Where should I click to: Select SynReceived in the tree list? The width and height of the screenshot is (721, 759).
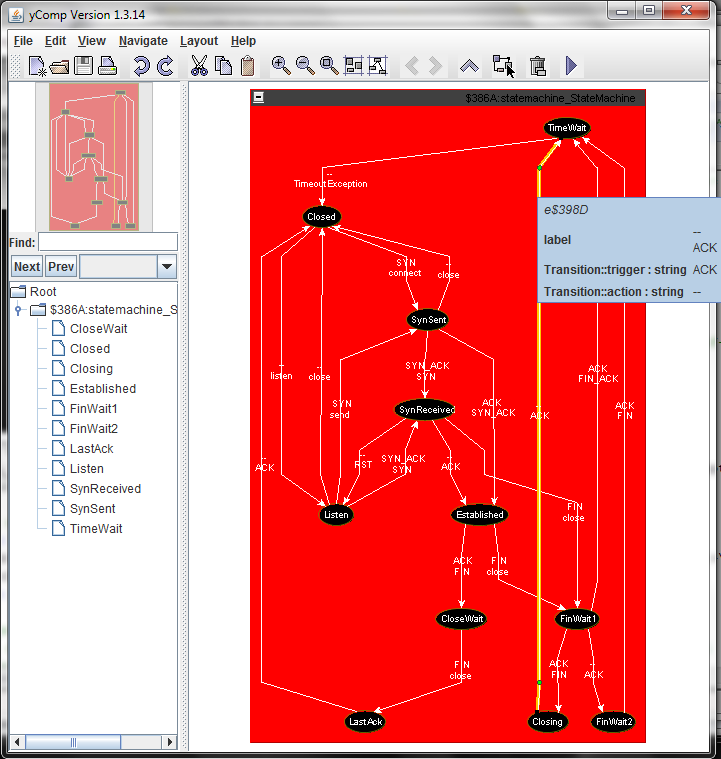pyautogui.click(x=105, y=489)
